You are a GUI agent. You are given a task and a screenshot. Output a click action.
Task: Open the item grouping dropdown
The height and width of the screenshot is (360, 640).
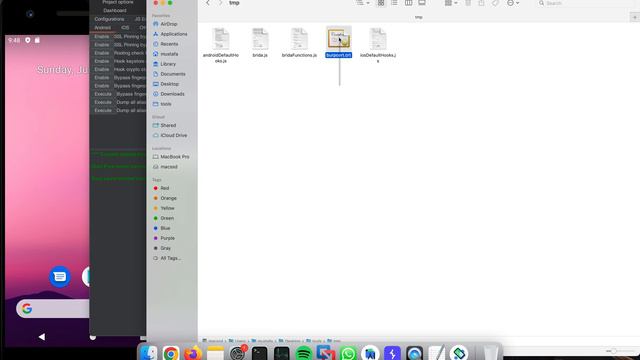[x=451, y=3]
